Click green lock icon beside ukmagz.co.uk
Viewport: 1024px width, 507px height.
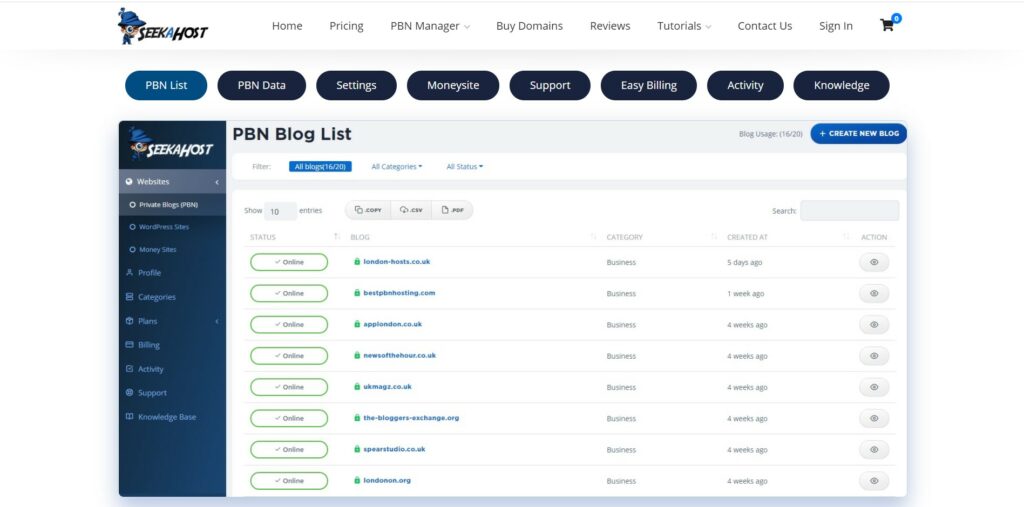(x=357, y=387)
